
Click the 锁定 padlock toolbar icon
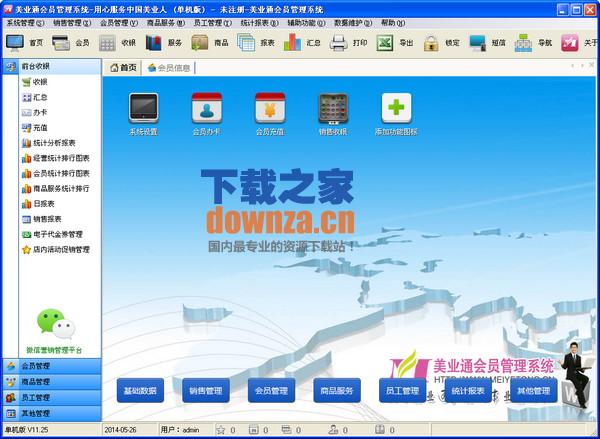[431, 43]
